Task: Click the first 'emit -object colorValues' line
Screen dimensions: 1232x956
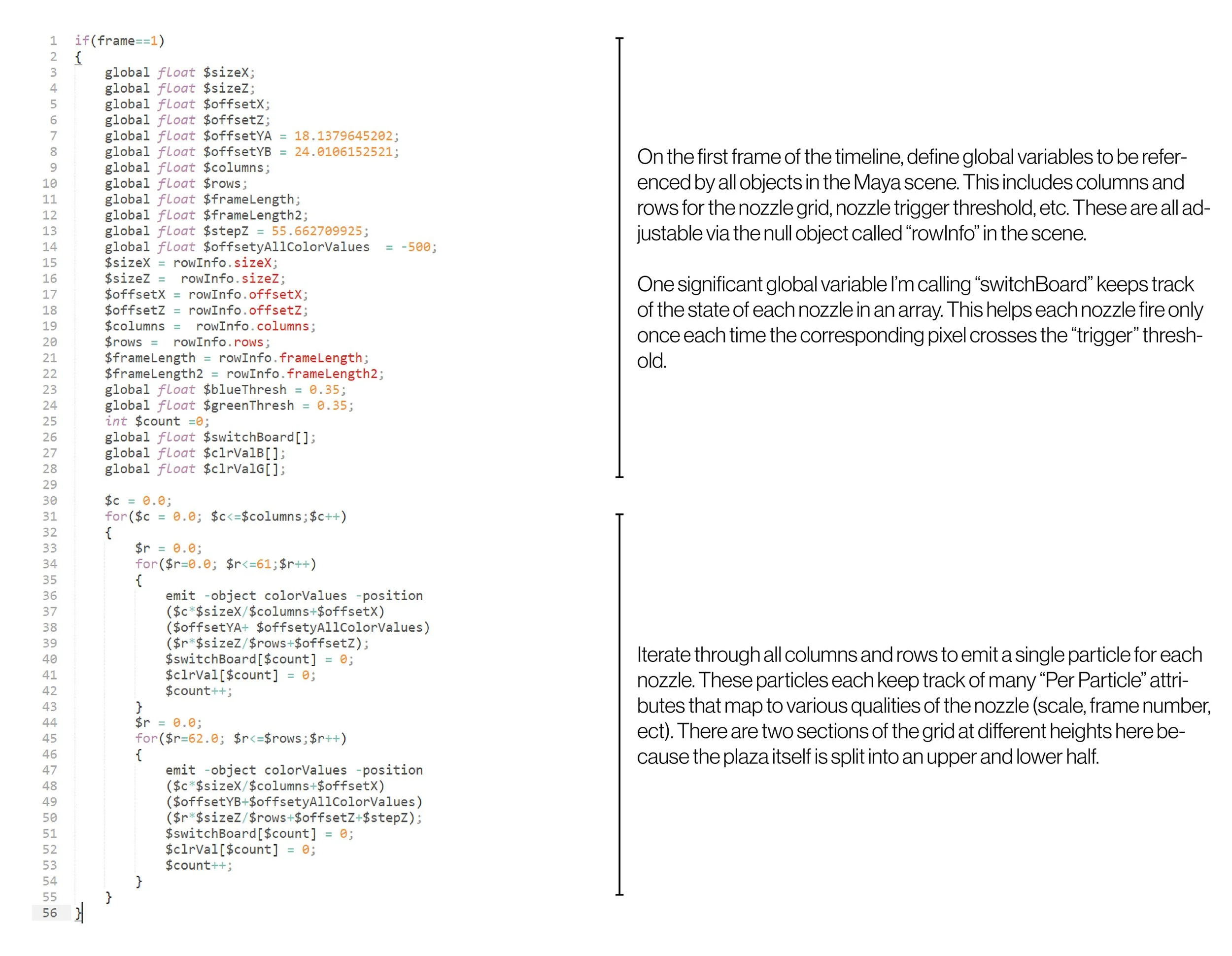Action: coord(293,596)
